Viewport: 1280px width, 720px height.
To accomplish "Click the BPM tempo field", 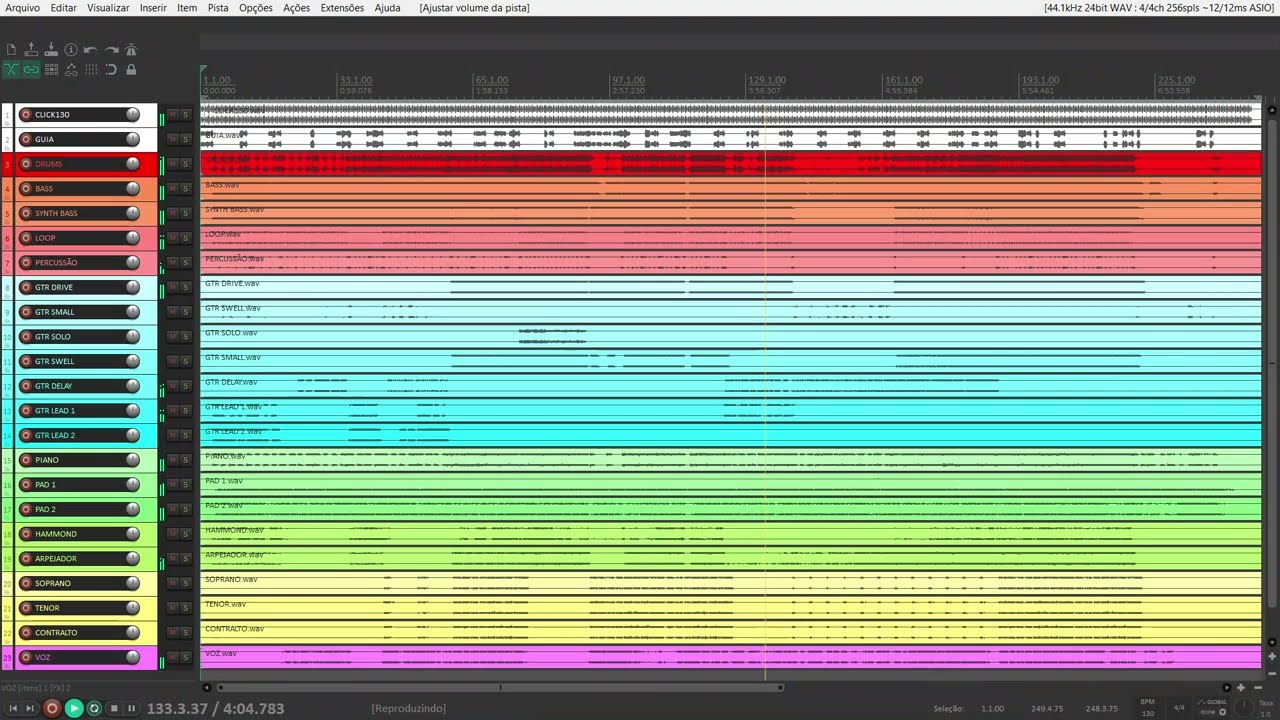I will (x=1147, y=708).
